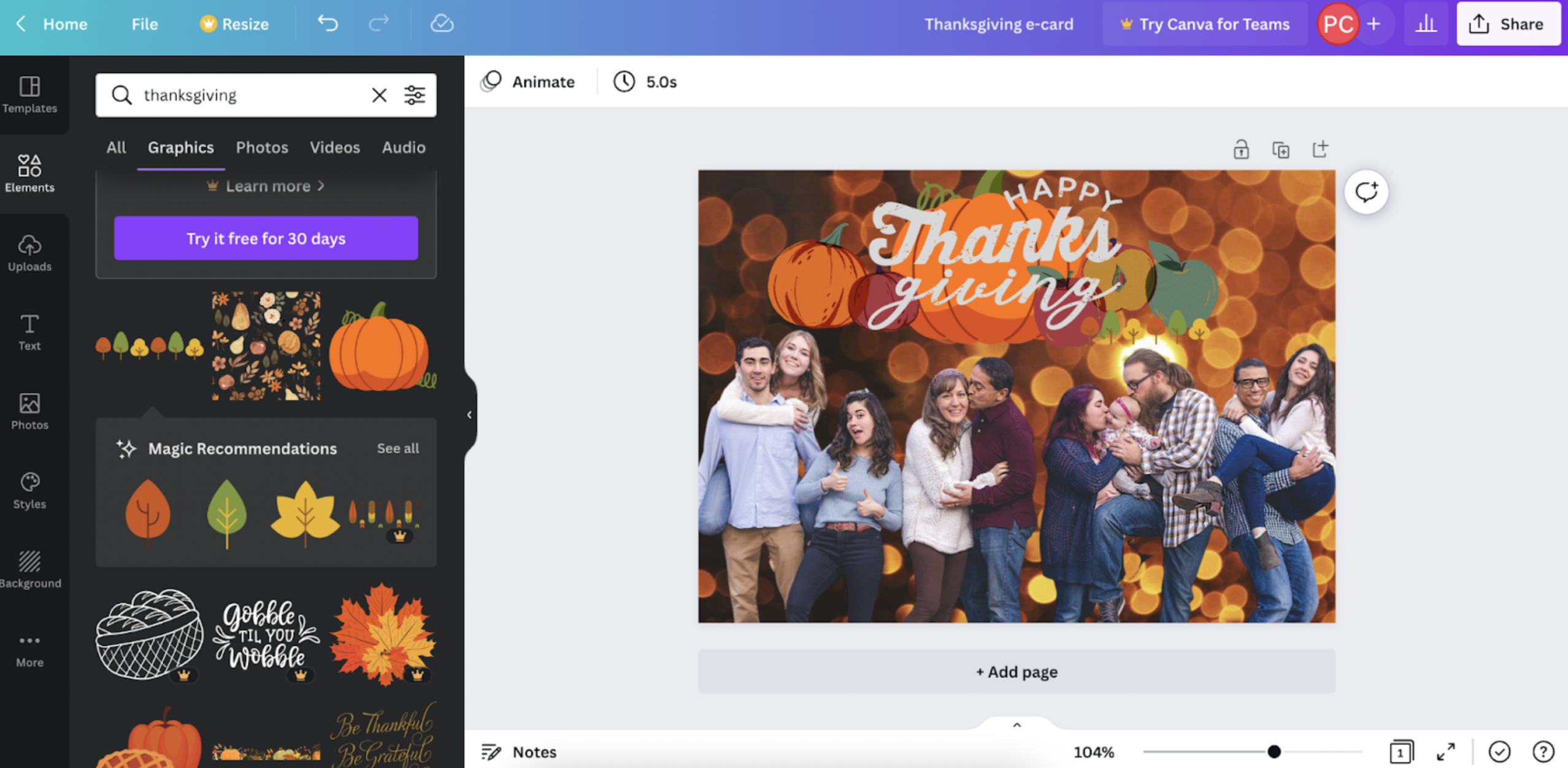Switch to the Graphics tab
This screenshot has height=768, width=1568.
point(180,147)
